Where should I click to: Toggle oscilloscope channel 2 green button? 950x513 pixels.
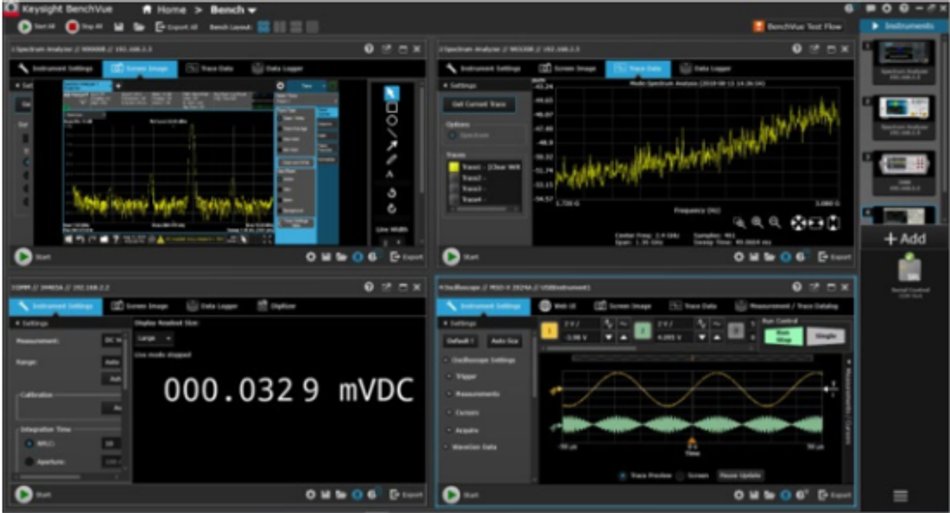click(642, 331)
